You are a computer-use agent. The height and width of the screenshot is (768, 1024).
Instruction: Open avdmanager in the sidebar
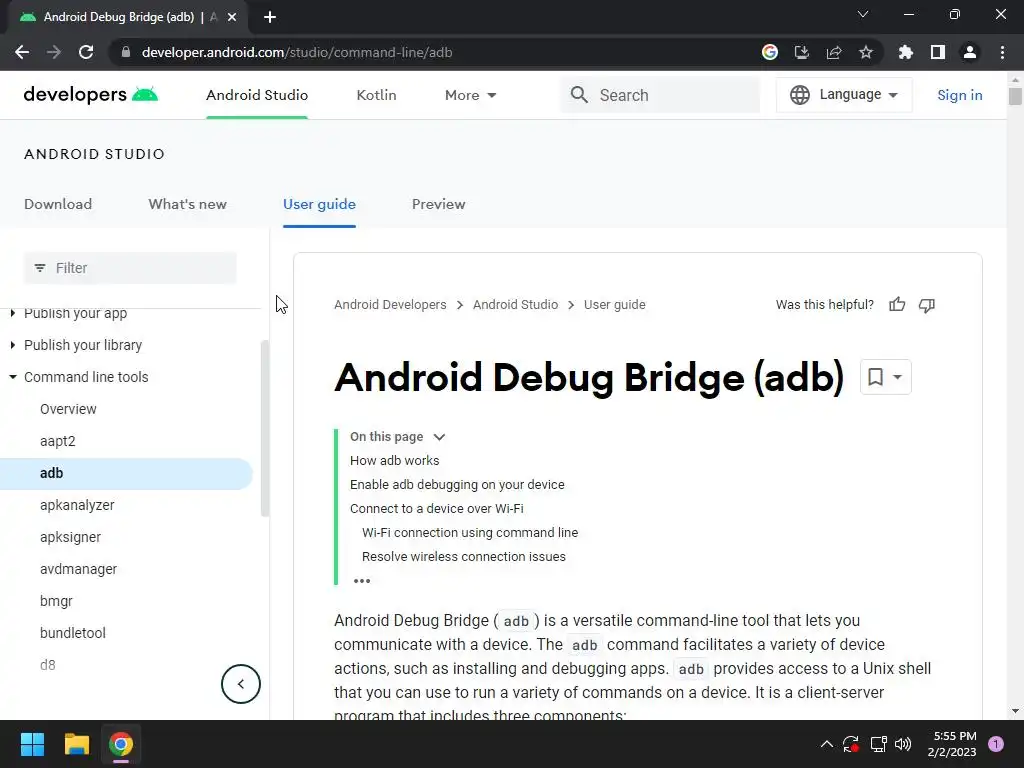tap(78, 569)
